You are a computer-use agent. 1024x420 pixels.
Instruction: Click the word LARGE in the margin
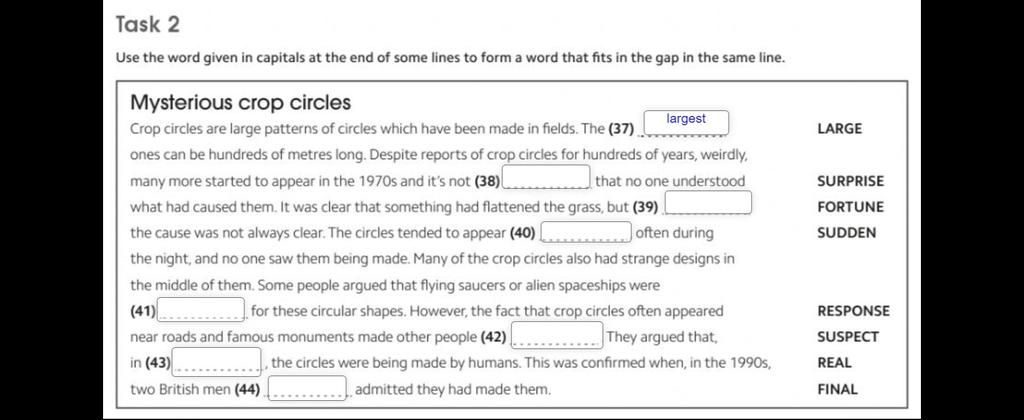[839, 129]
